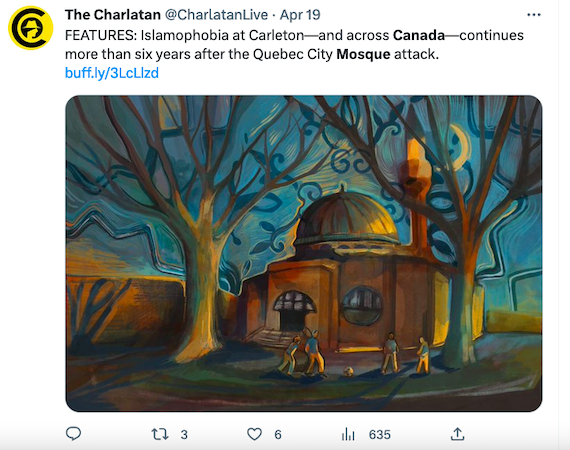Open The Charlatan's yellow profile avatar
Image resolution: width=570 pixels, height=450 pixels.
click(x=31, y=28)
